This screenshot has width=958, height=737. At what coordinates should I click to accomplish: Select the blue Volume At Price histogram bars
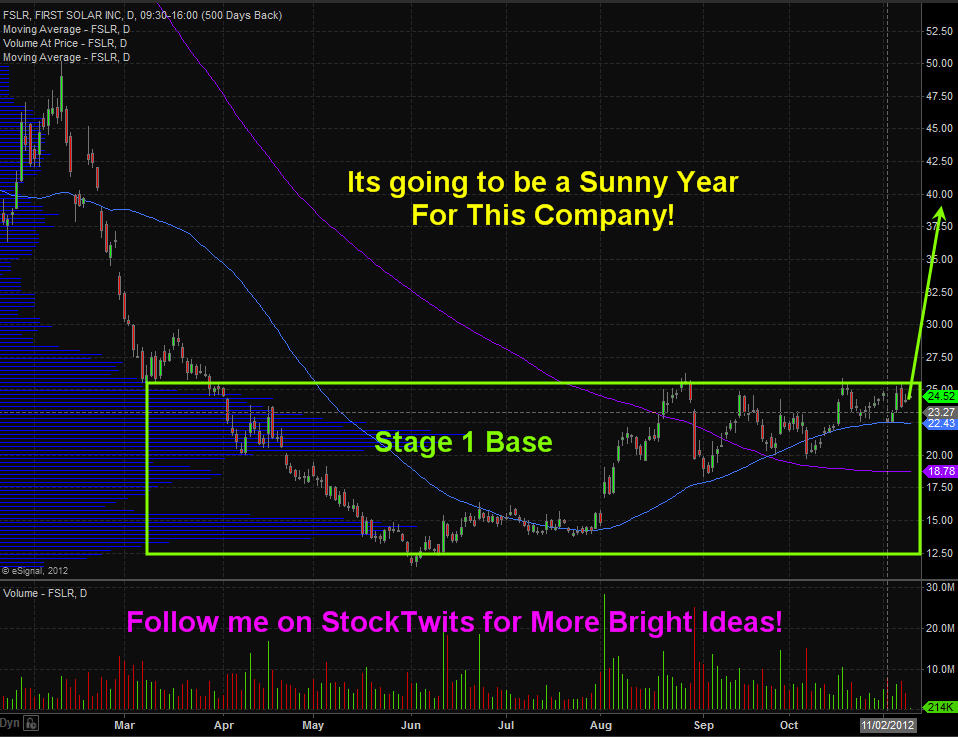[122, 428]
